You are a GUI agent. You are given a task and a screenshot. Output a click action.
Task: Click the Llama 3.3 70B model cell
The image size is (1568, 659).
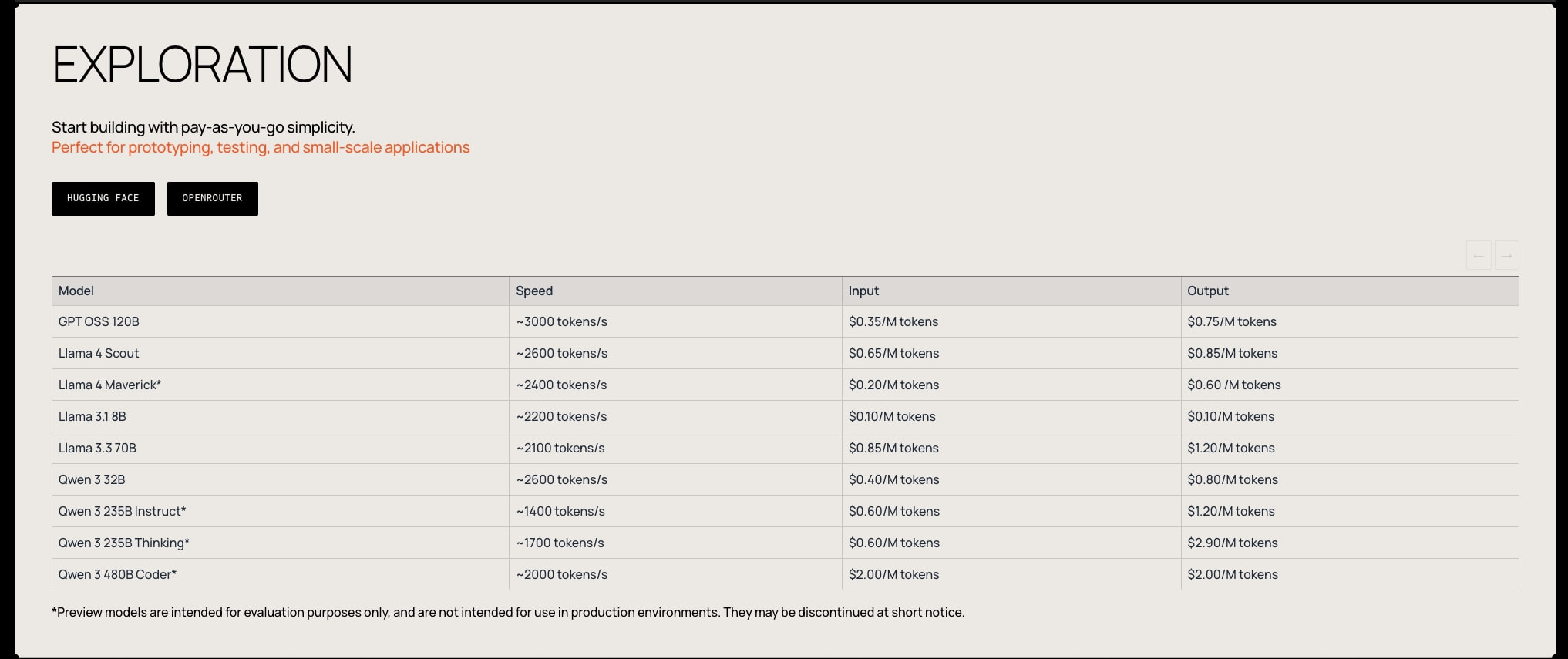coord(281,449)
